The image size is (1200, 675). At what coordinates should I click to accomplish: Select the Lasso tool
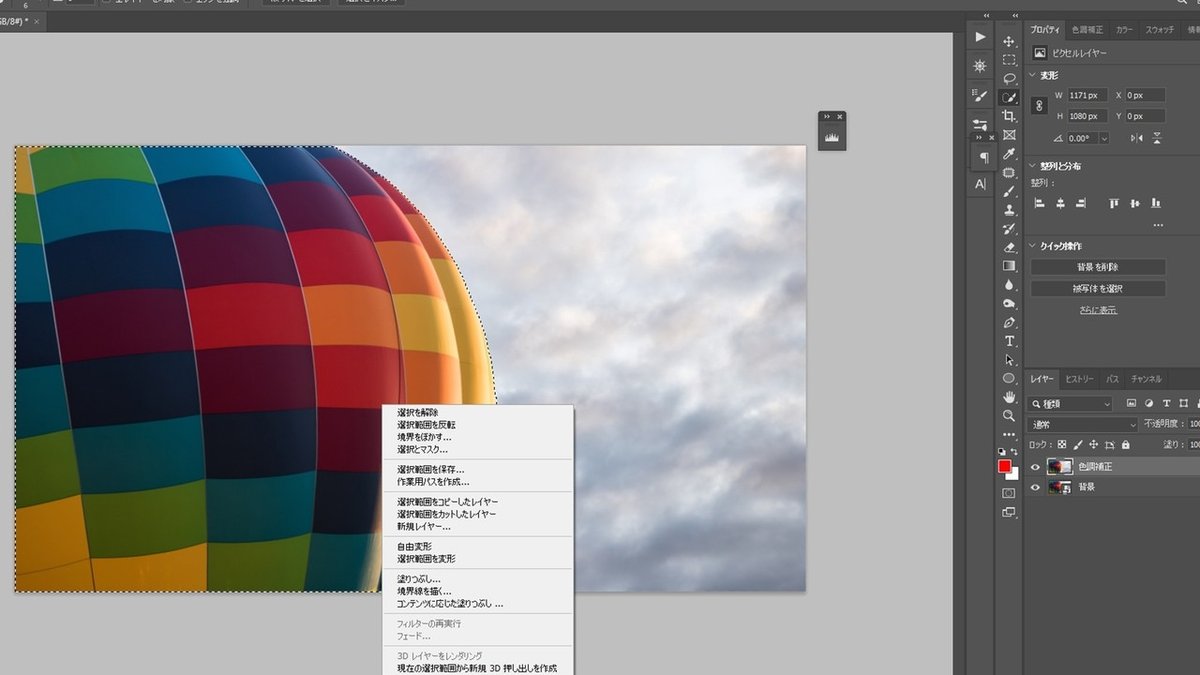tap(1009, 79)
